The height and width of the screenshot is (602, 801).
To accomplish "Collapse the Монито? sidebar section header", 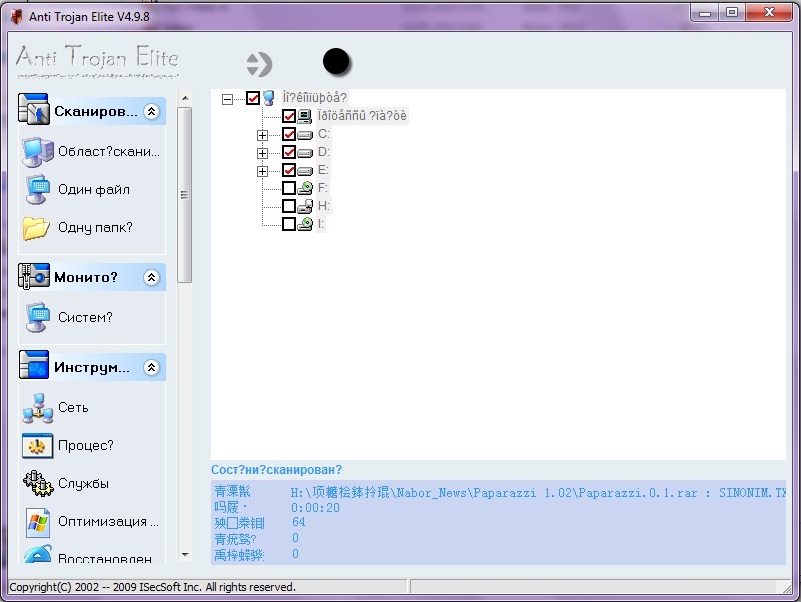I will (152, 277).
